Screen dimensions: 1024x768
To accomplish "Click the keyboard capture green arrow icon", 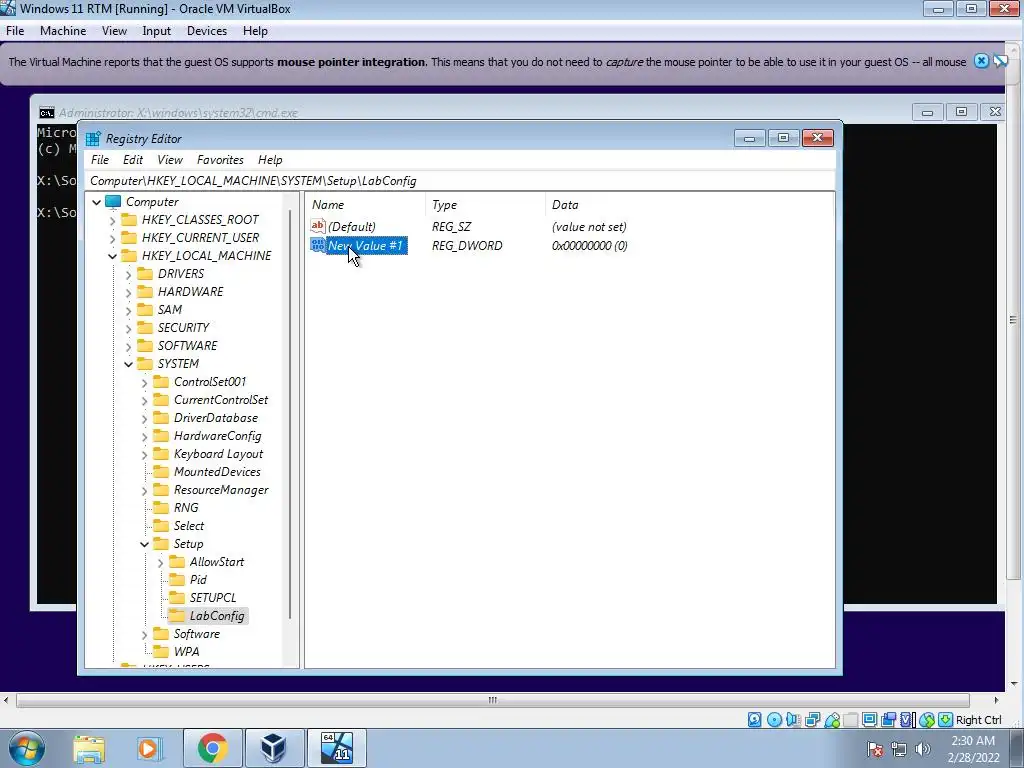I will 945,720.
